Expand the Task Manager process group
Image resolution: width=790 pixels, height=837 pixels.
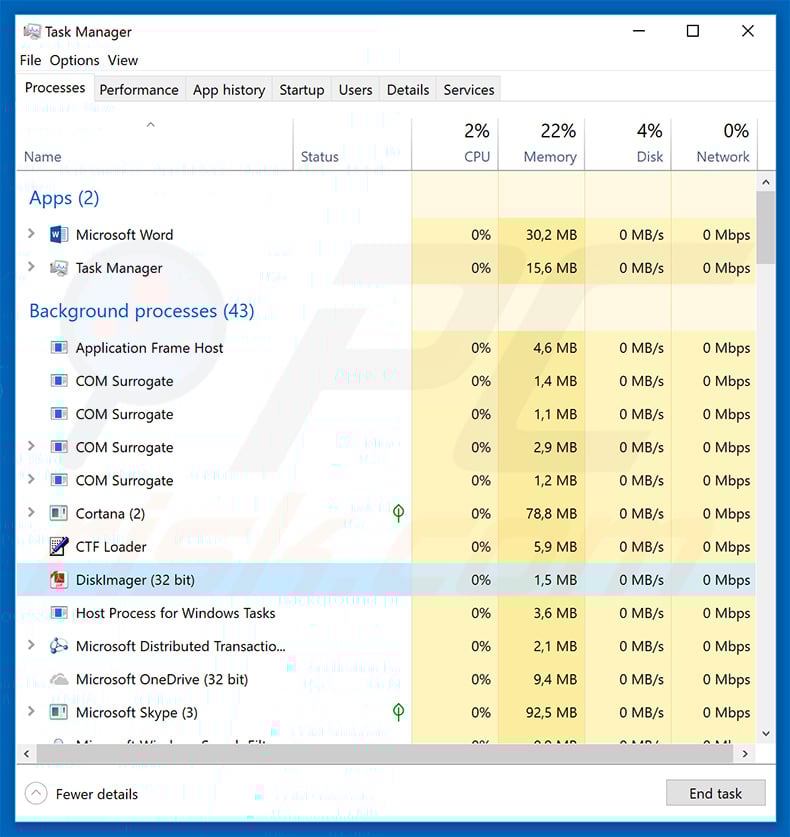(31, 267)
